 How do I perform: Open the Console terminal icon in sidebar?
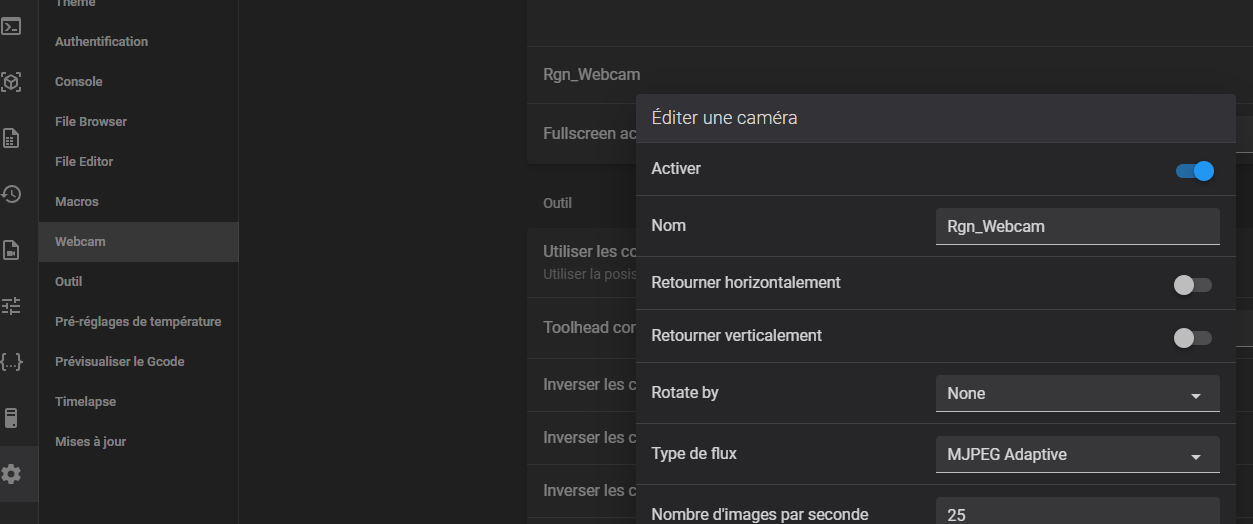pyautogui.click(x=11, y=27)
